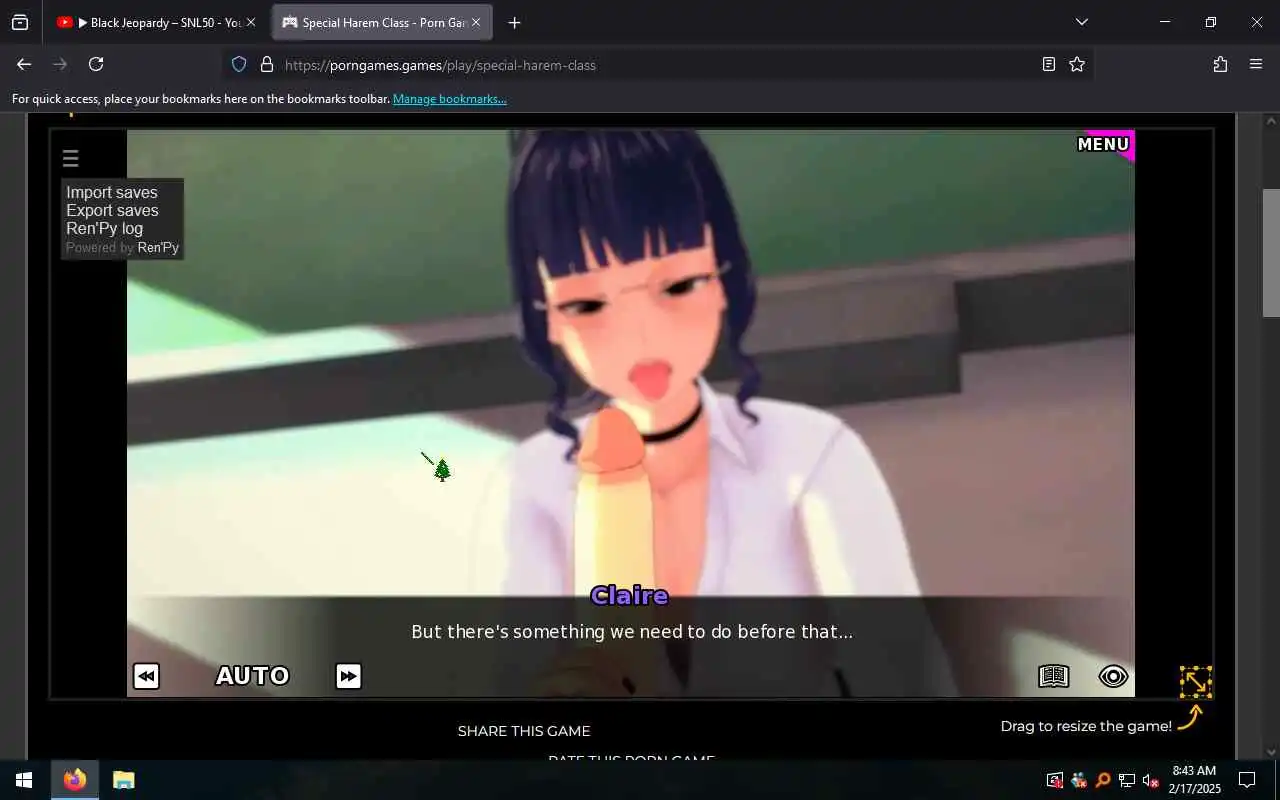Click Firefox in the taskbar

point(75,780)
